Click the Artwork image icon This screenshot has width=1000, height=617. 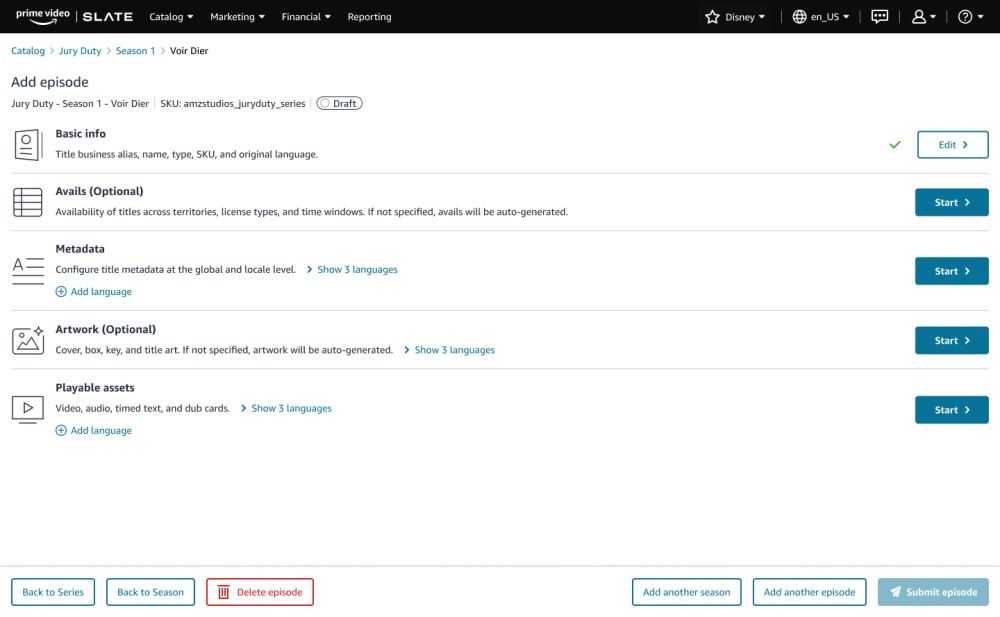pos(28,340)
